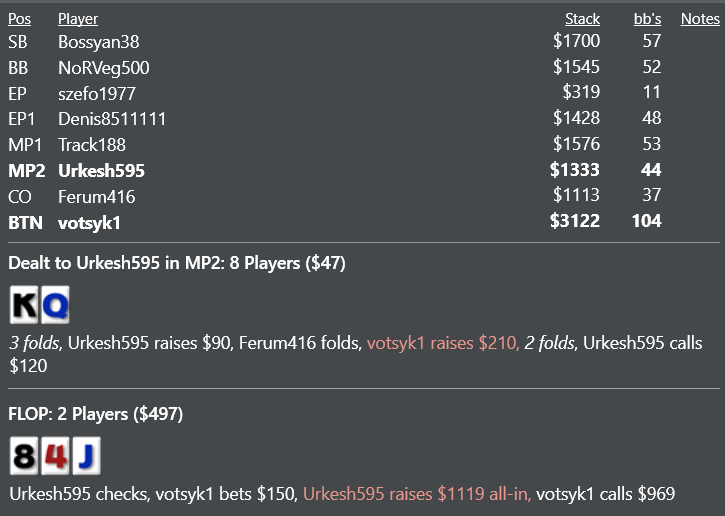Select the blue Jack flop card
The width and height of the screenshot is (725, 516).
click(x=86, y=456)
